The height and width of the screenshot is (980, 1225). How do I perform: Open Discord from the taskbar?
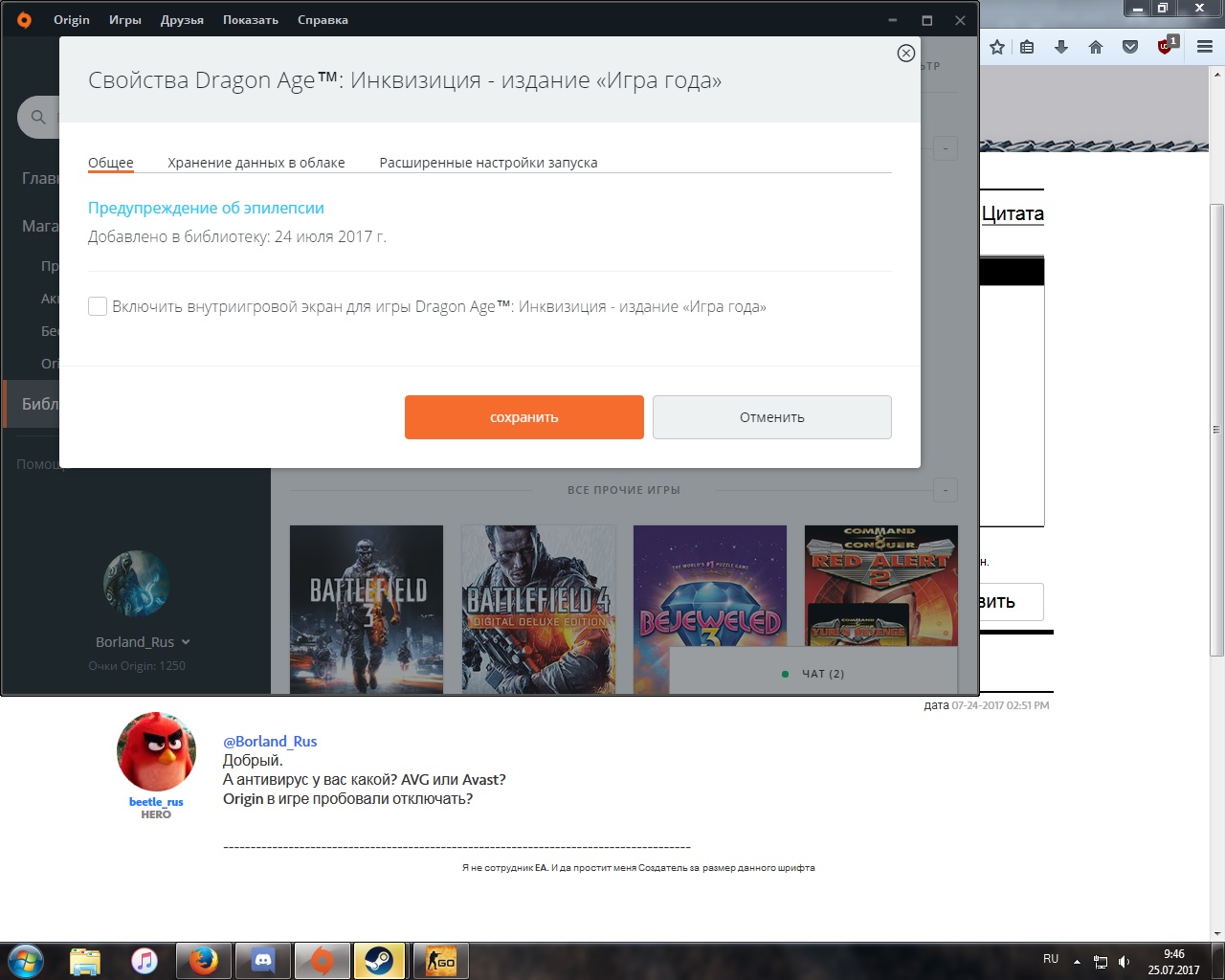[262, 960]
